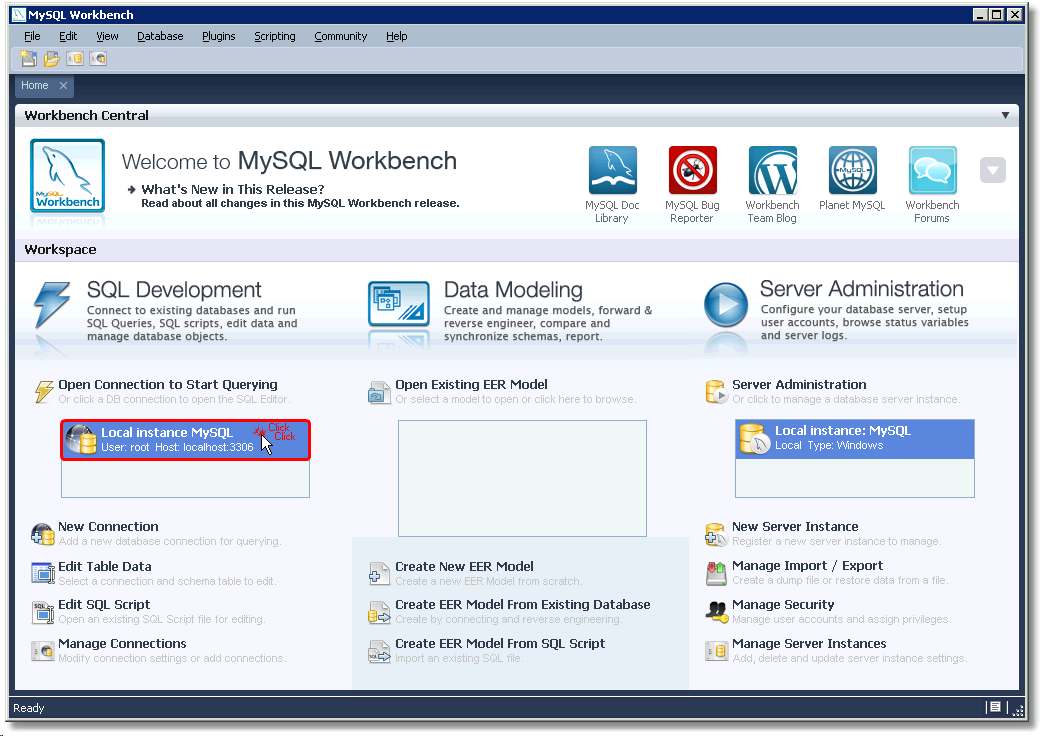Click the Manage Connections link
1040x736 pixels.
[122, 643]
